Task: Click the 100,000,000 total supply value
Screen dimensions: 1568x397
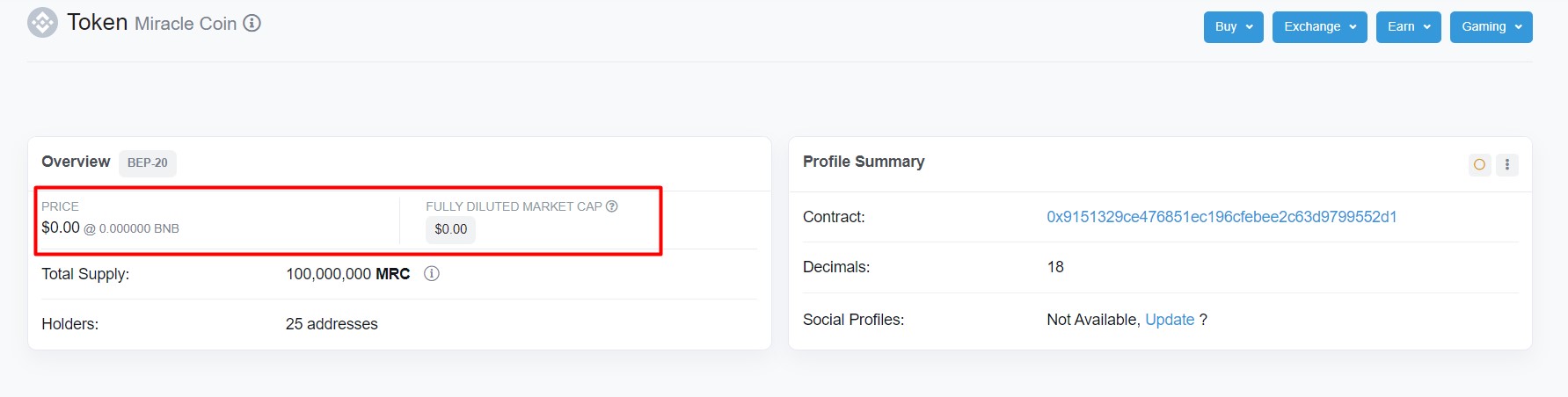Action: pos(329,274)
